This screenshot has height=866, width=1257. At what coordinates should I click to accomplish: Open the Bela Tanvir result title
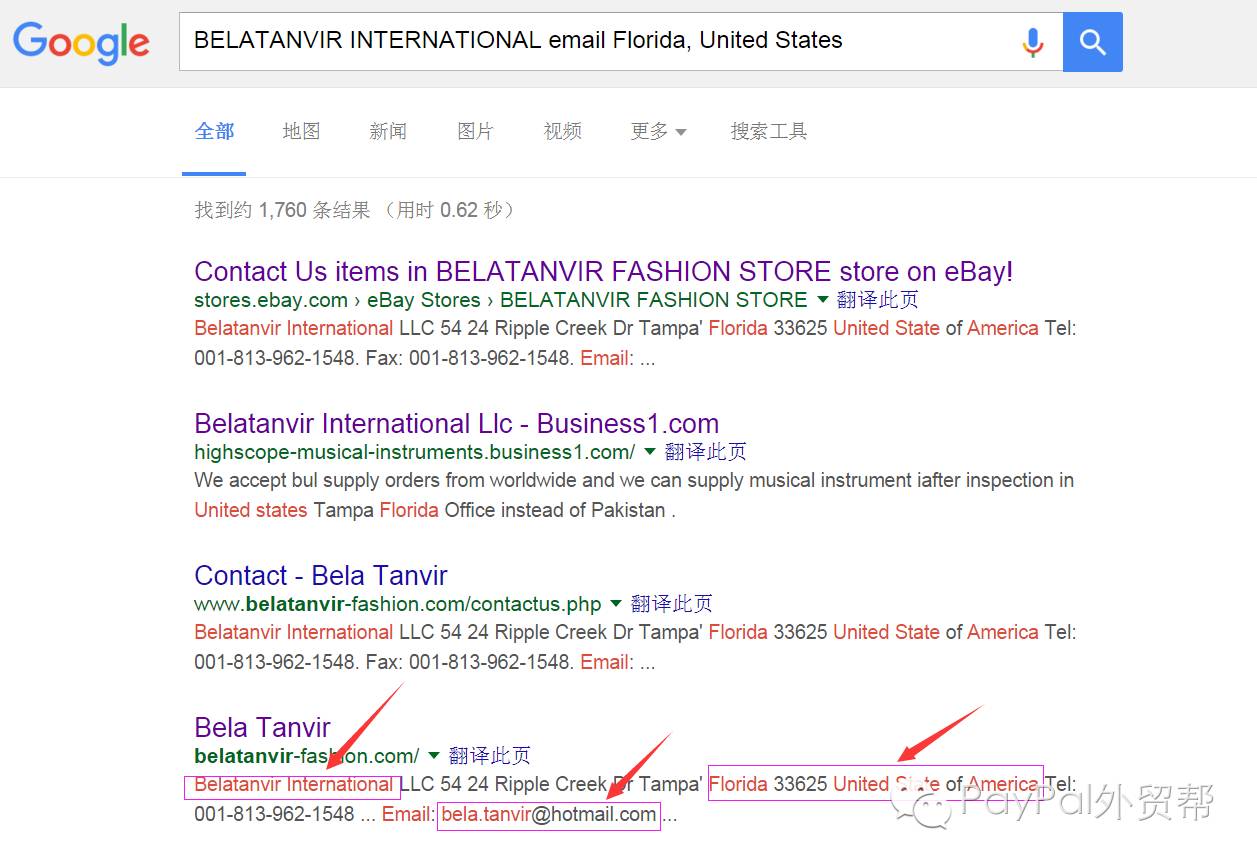[x=262, y=727]
